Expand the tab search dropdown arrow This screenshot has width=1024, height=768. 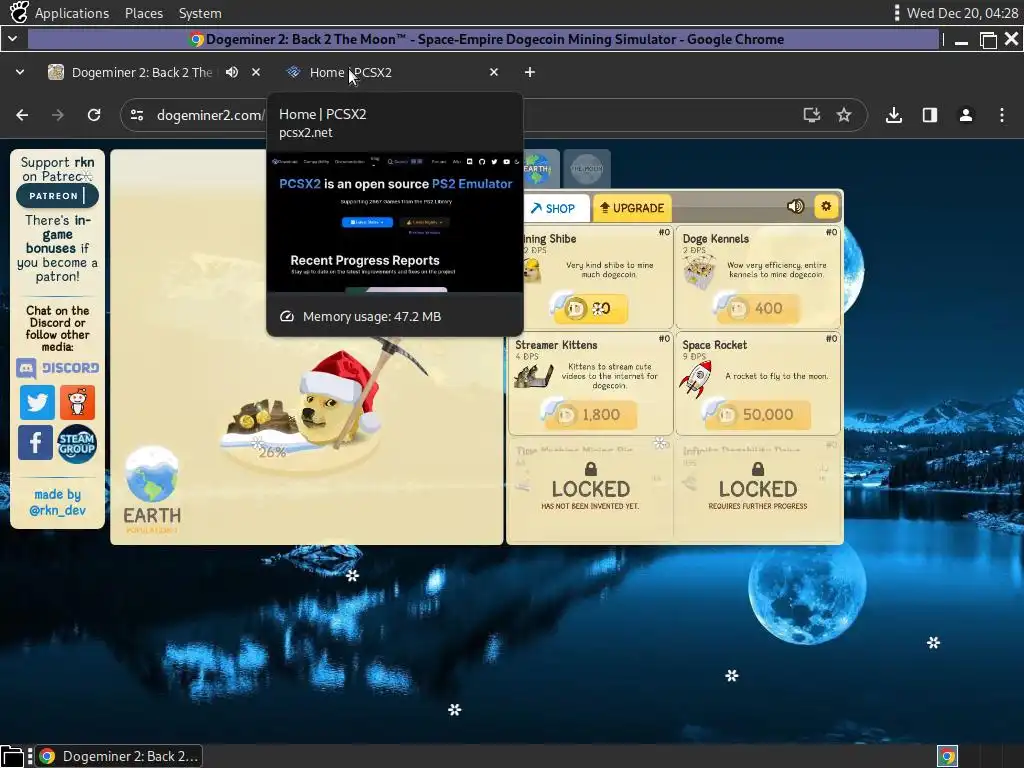[x=20, y=72]
